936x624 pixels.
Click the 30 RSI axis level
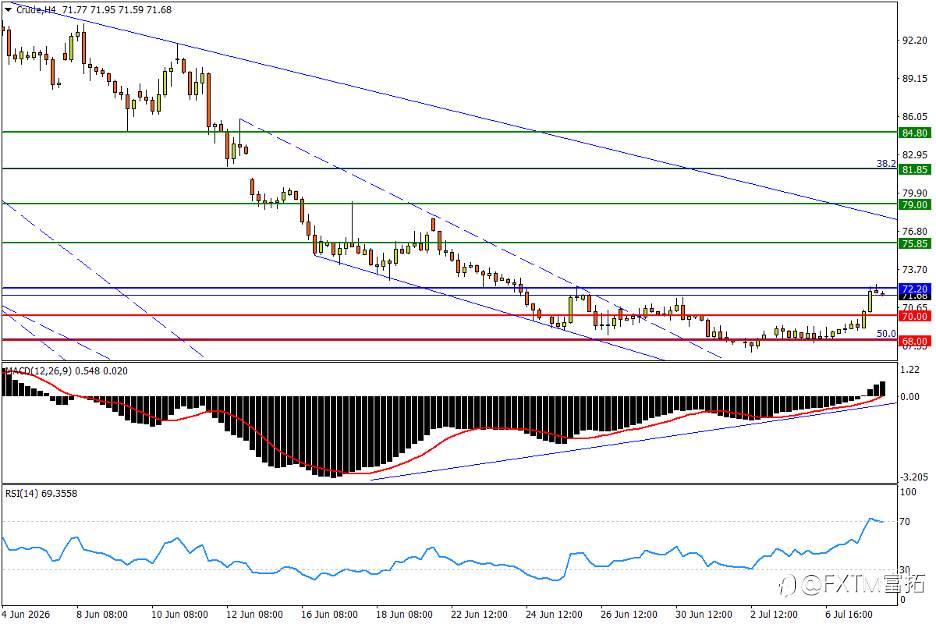(905, 570)
